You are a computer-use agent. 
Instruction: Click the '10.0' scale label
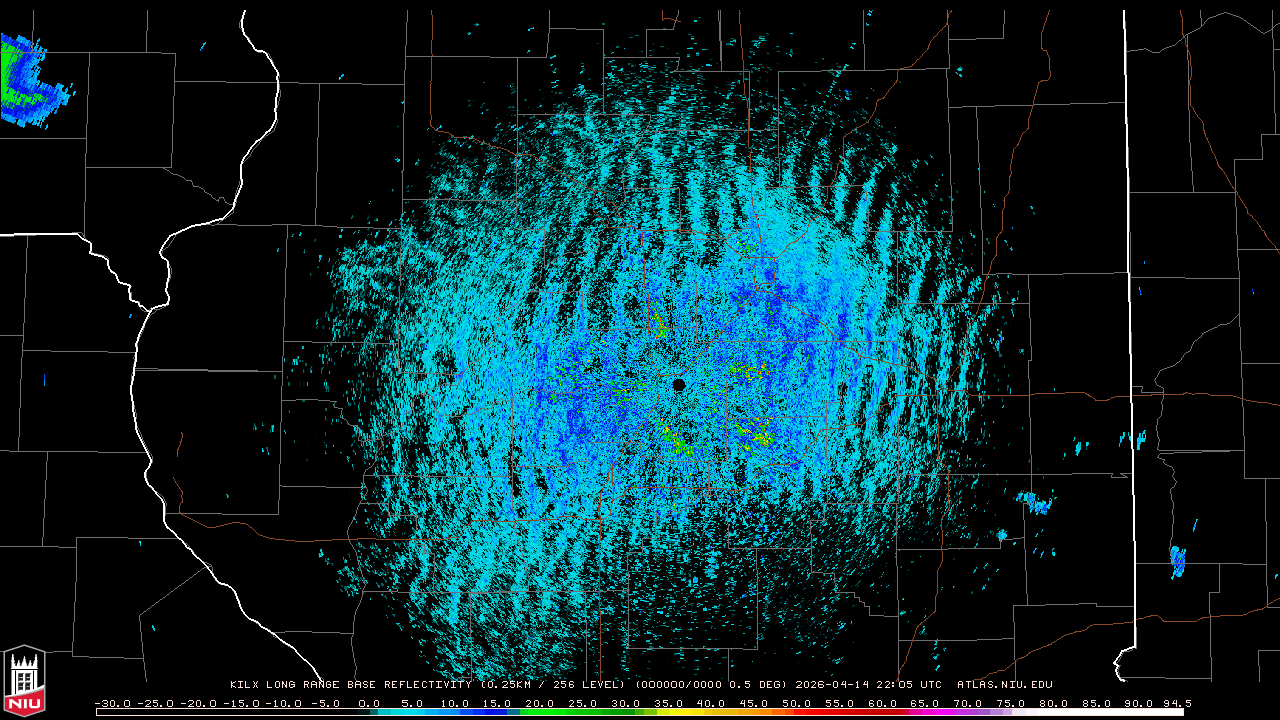tap(455, 703)
